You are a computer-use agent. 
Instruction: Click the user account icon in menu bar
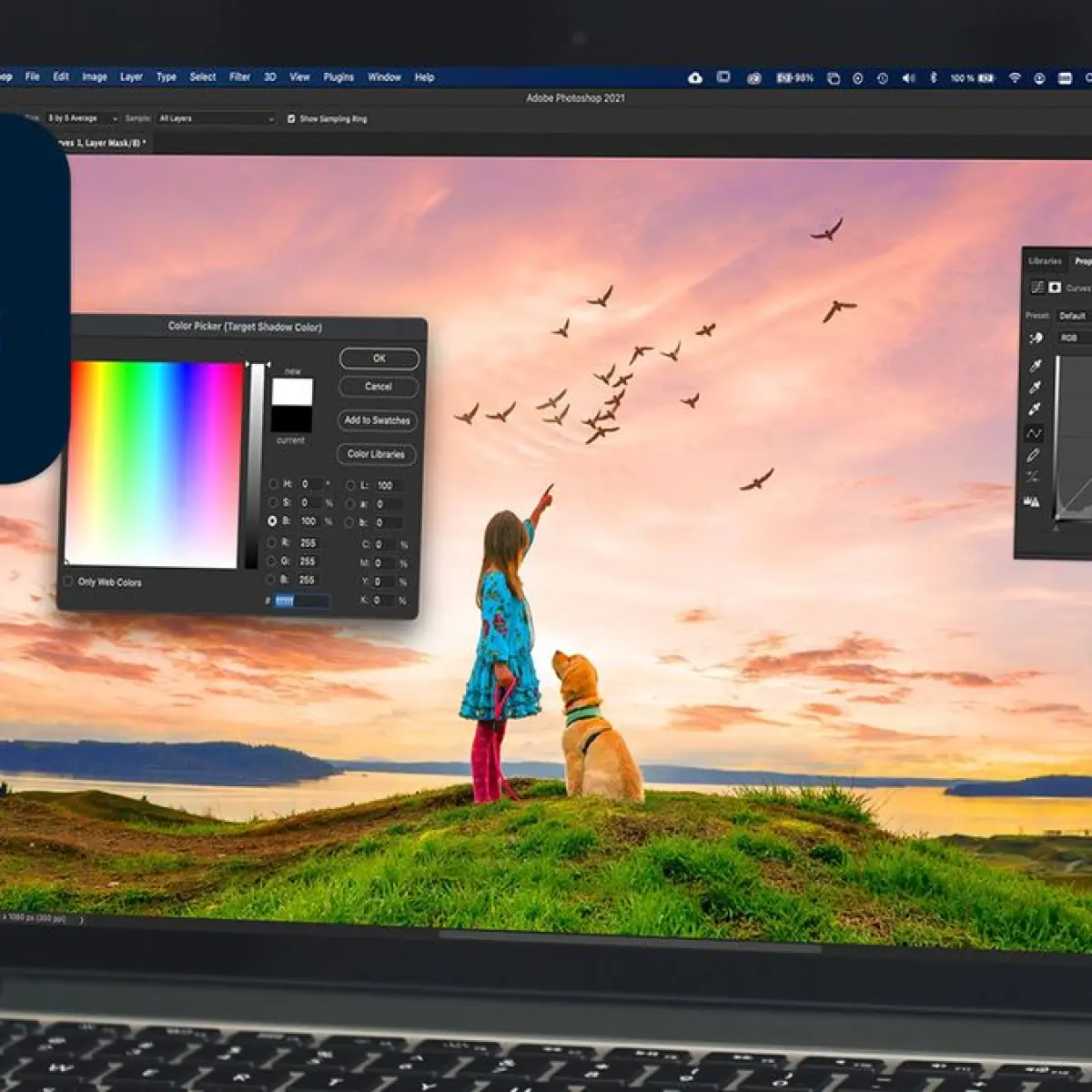(1039, 78)
